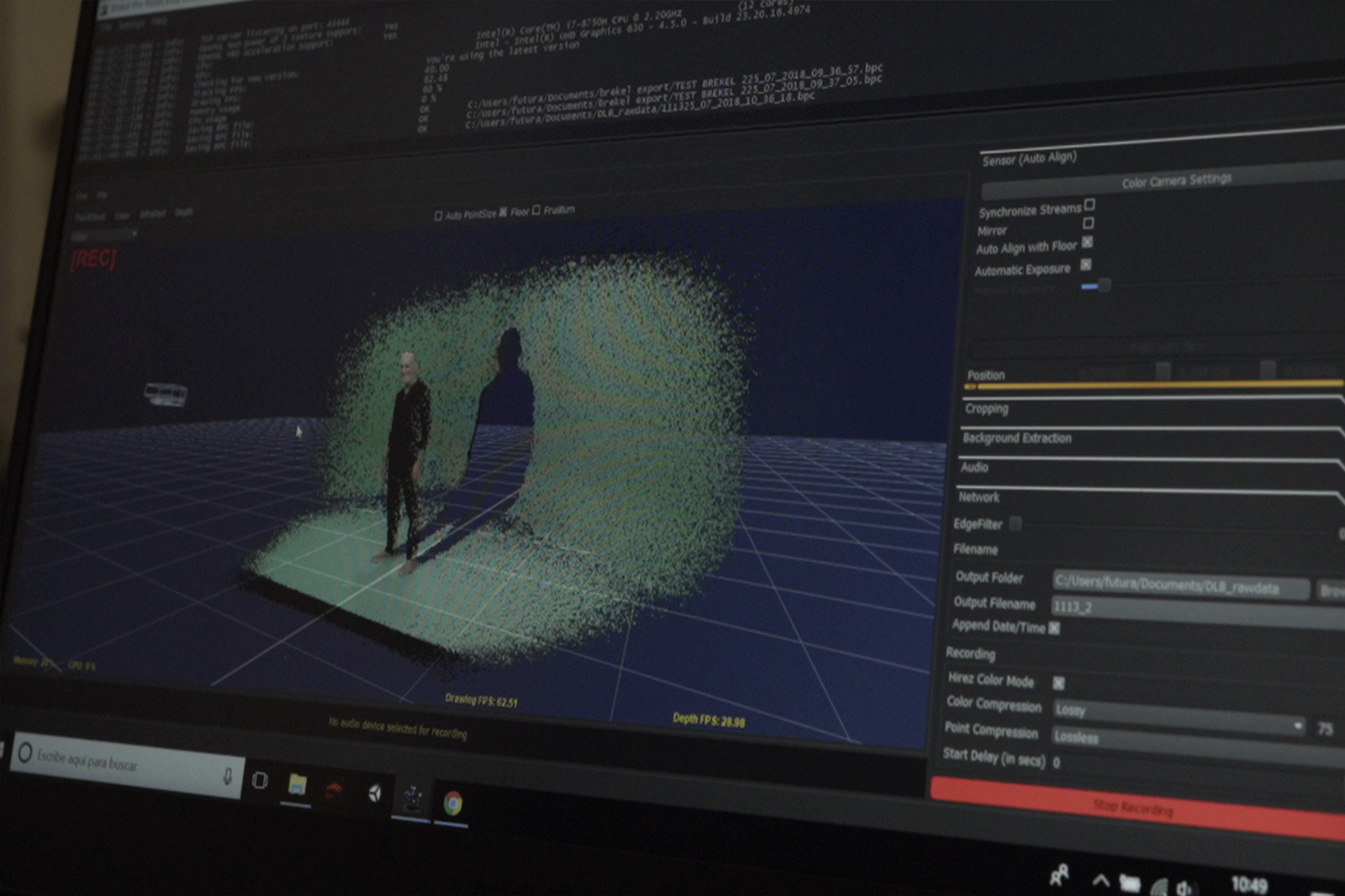The width and height of the screenshot is (1345, 896).
Task: Click the [REC] indicator in the viewport
Action: (94, 259)
